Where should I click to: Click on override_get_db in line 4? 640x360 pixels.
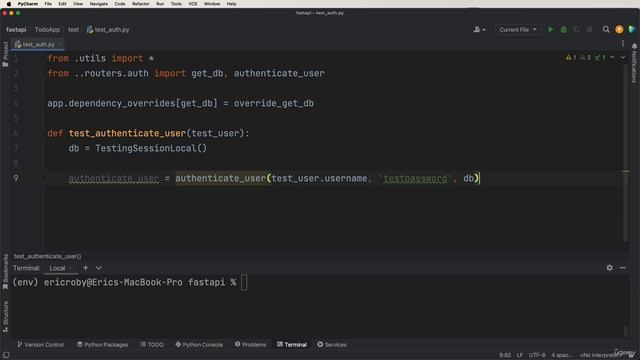[274, 103]
